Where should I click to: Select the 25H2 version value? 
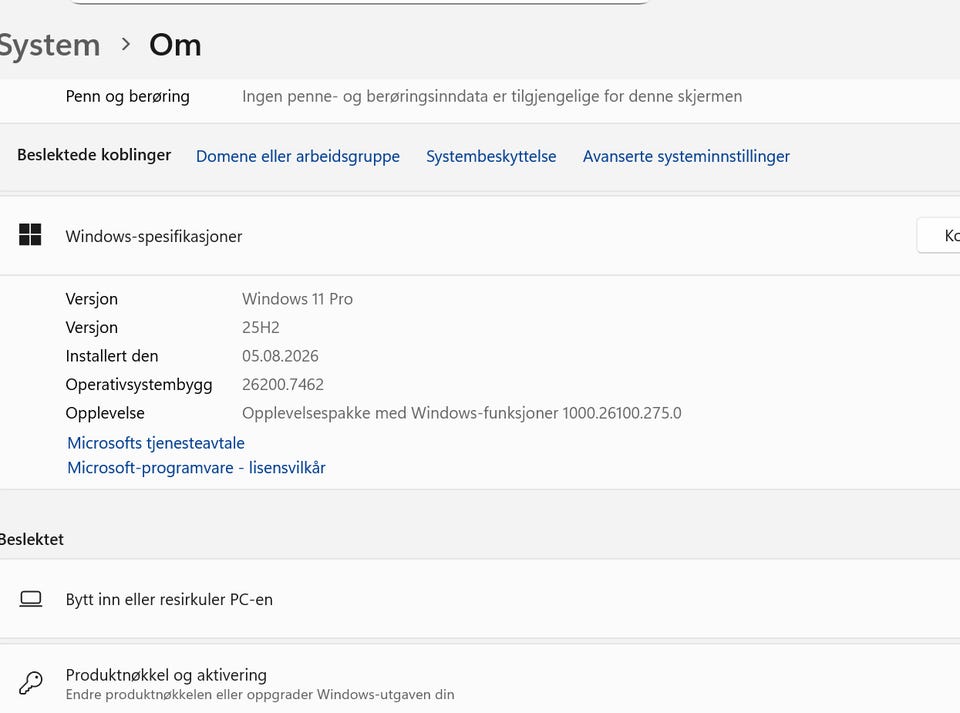tap(260, 327)
